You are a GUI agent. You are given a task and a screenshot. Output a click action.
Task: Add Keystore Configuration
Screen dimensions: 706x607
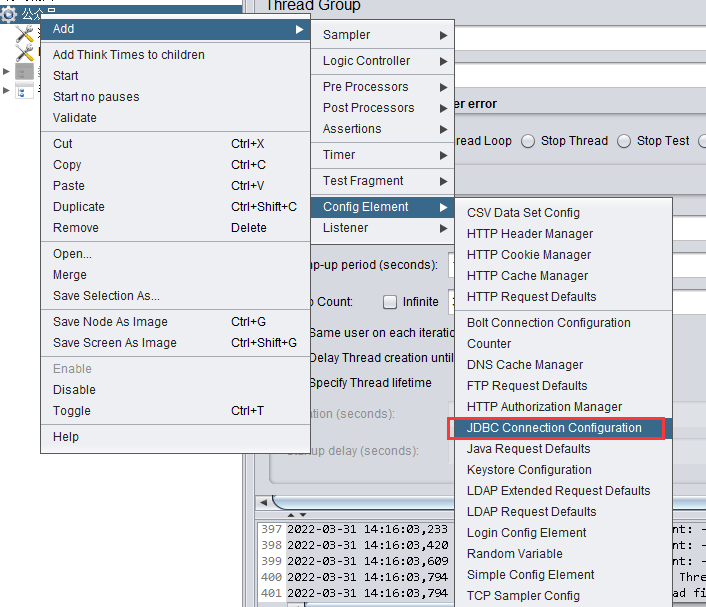coord(563,470)
